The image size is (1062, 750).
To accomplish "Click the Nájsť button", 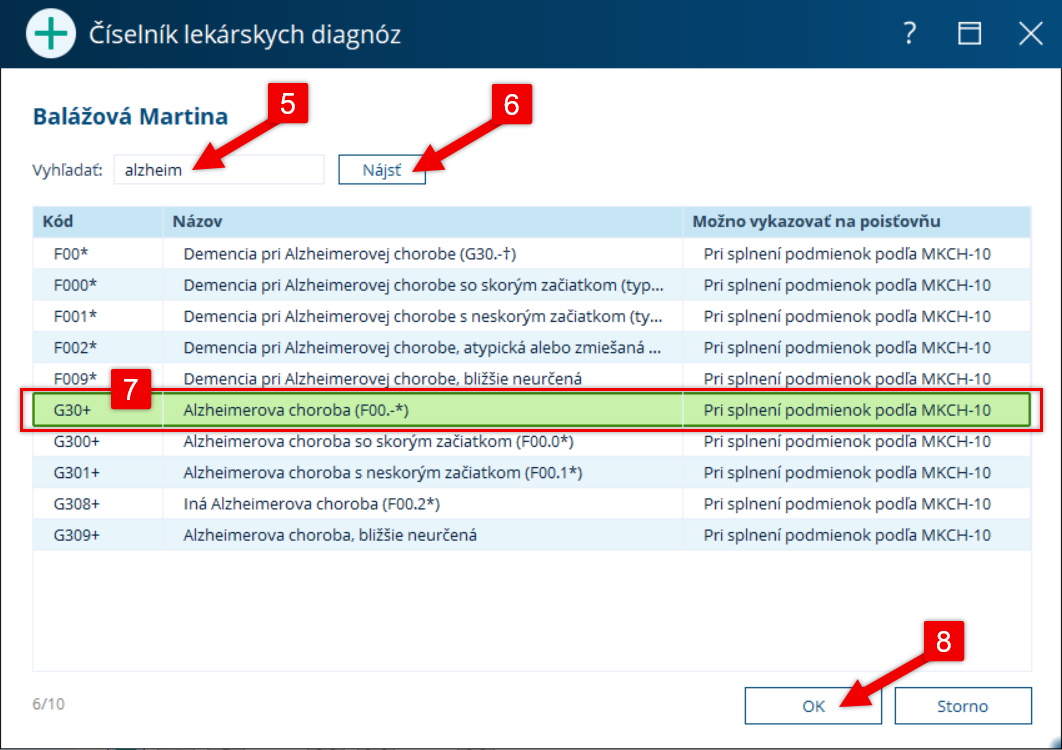I will [382, 169].
